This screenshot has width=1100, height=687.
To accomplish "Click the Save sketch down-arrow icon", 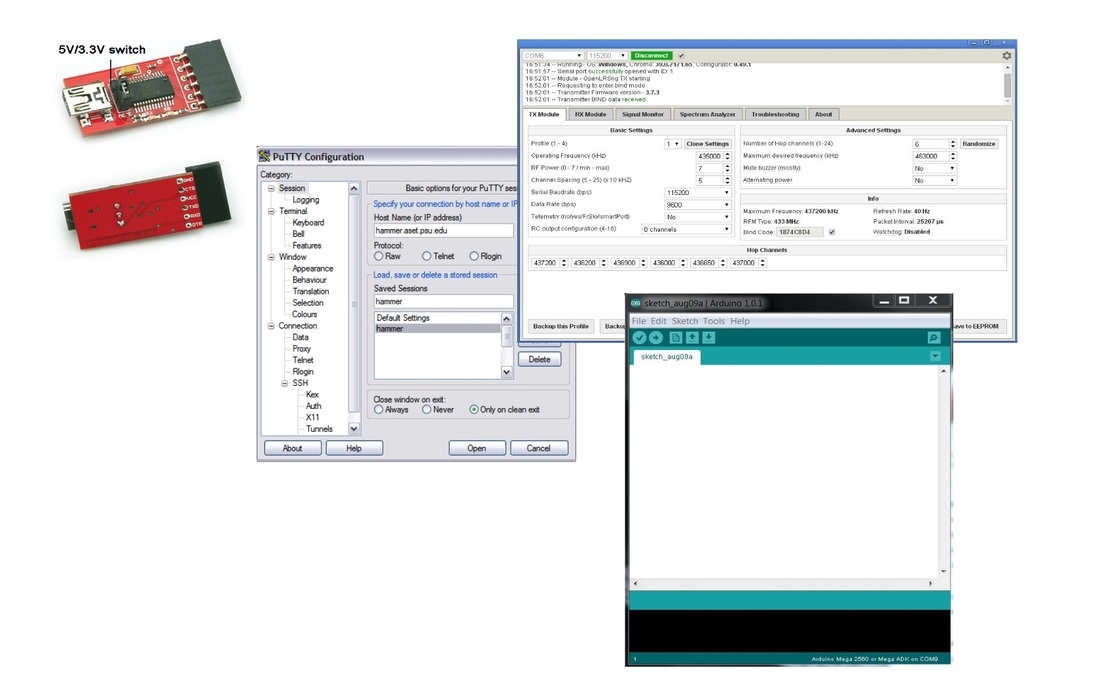I will pos(708,338).
